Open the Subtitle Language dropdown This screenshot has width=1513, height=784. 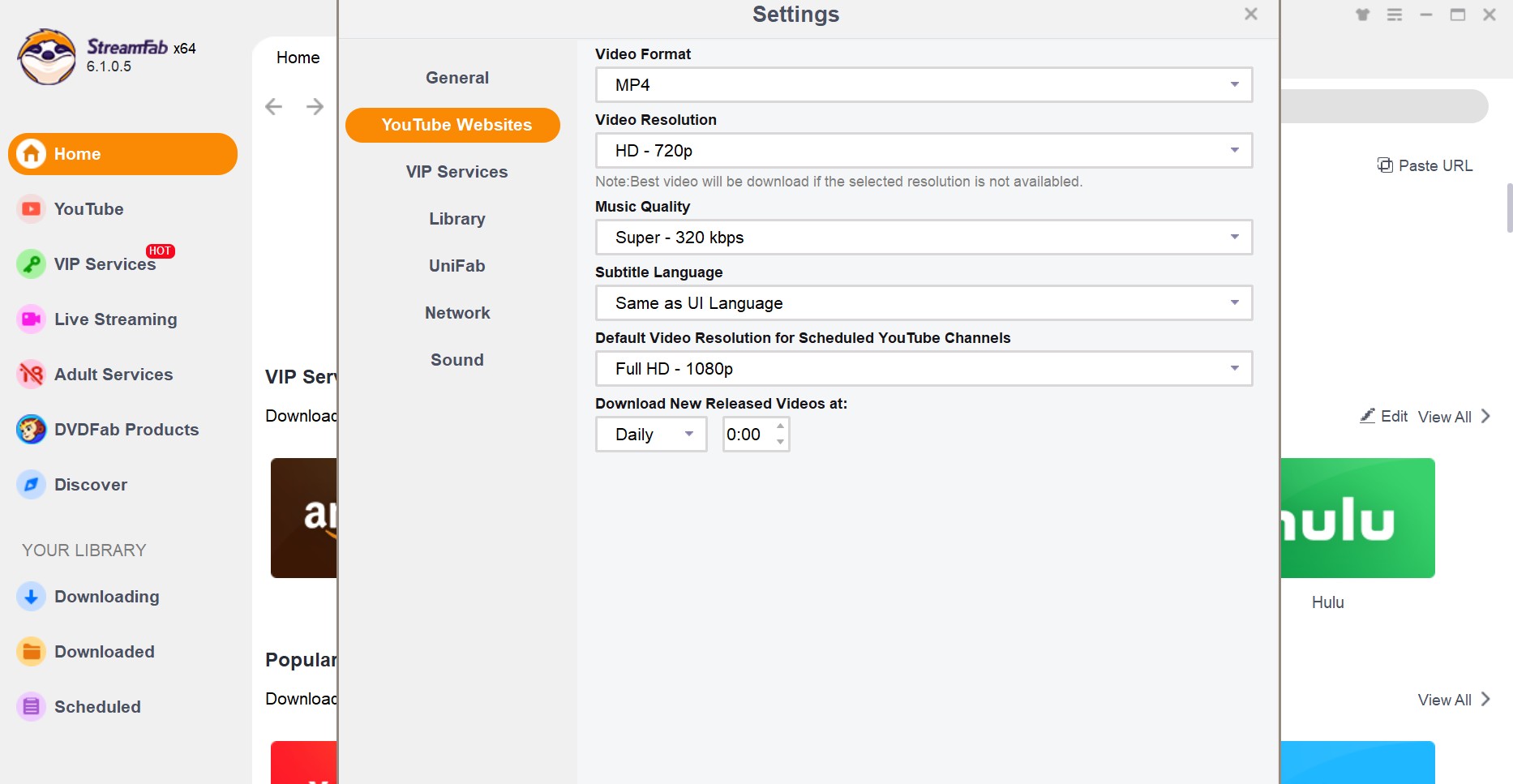pyautogui.click(x=924, y=303)
